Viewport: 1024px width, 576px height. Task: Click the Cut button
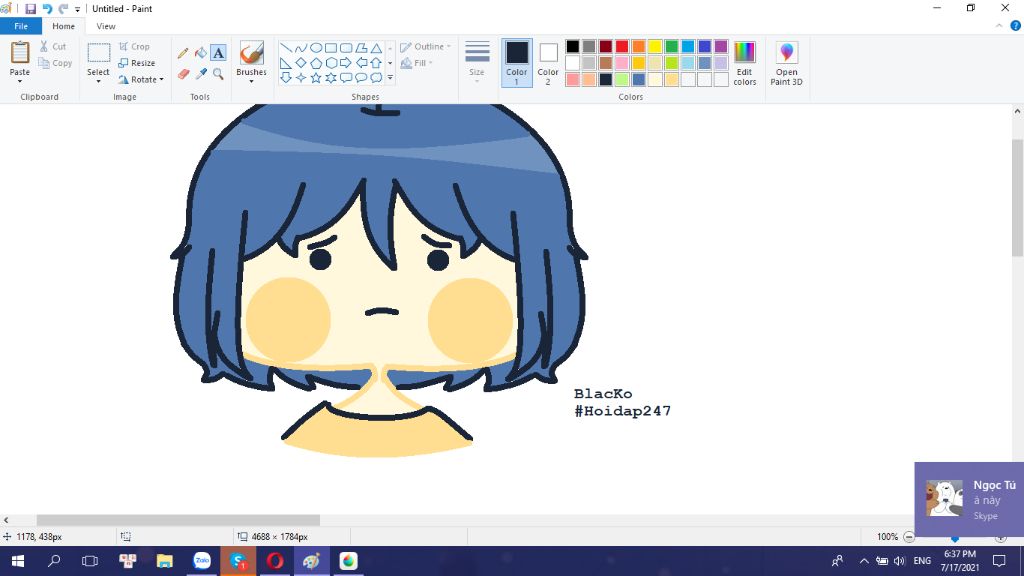tap(53, 46)
